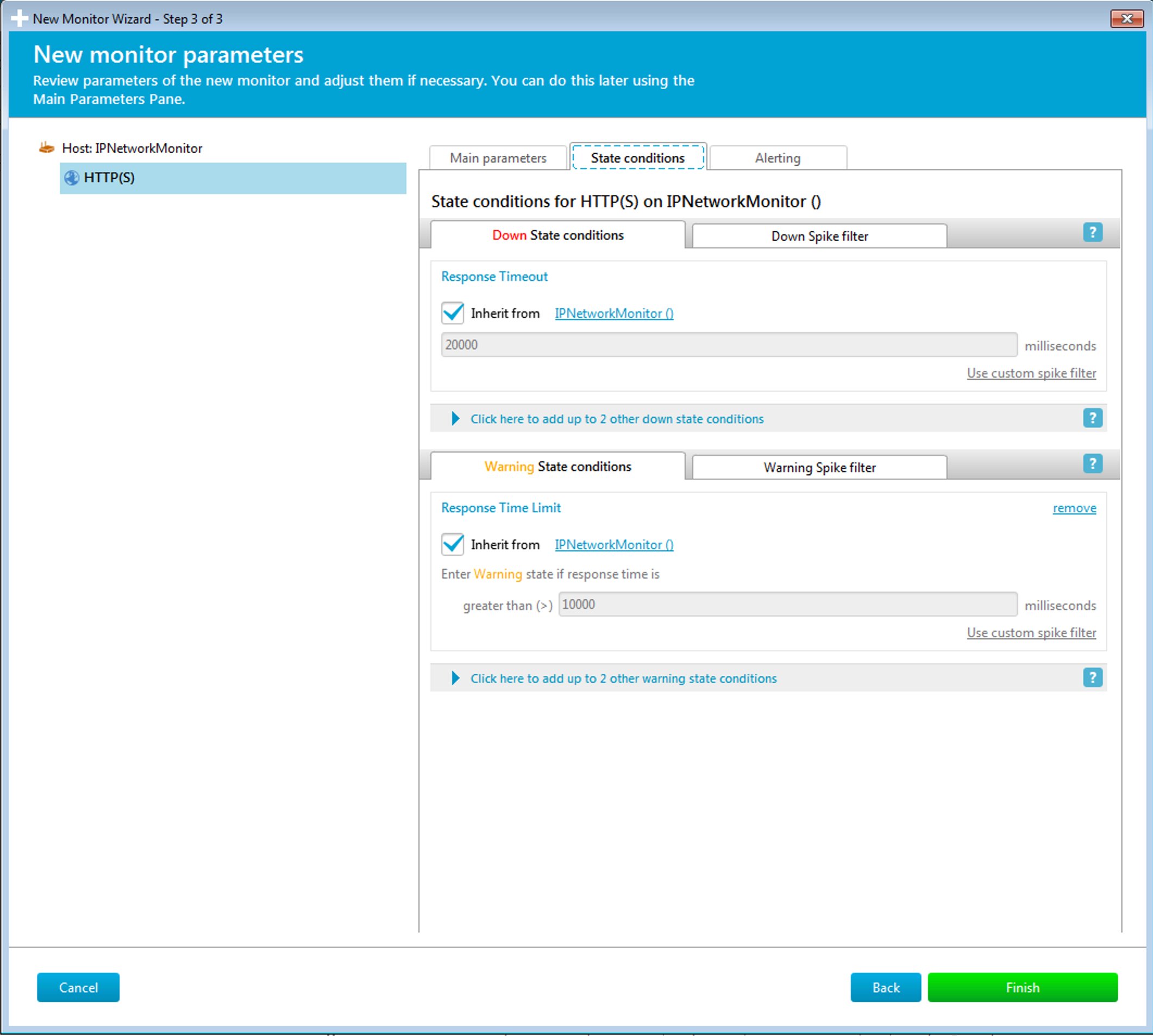Click the host icon next to IPNetworkMonitor
This screenshot has height=1036, width=1153.
(47, 148)
